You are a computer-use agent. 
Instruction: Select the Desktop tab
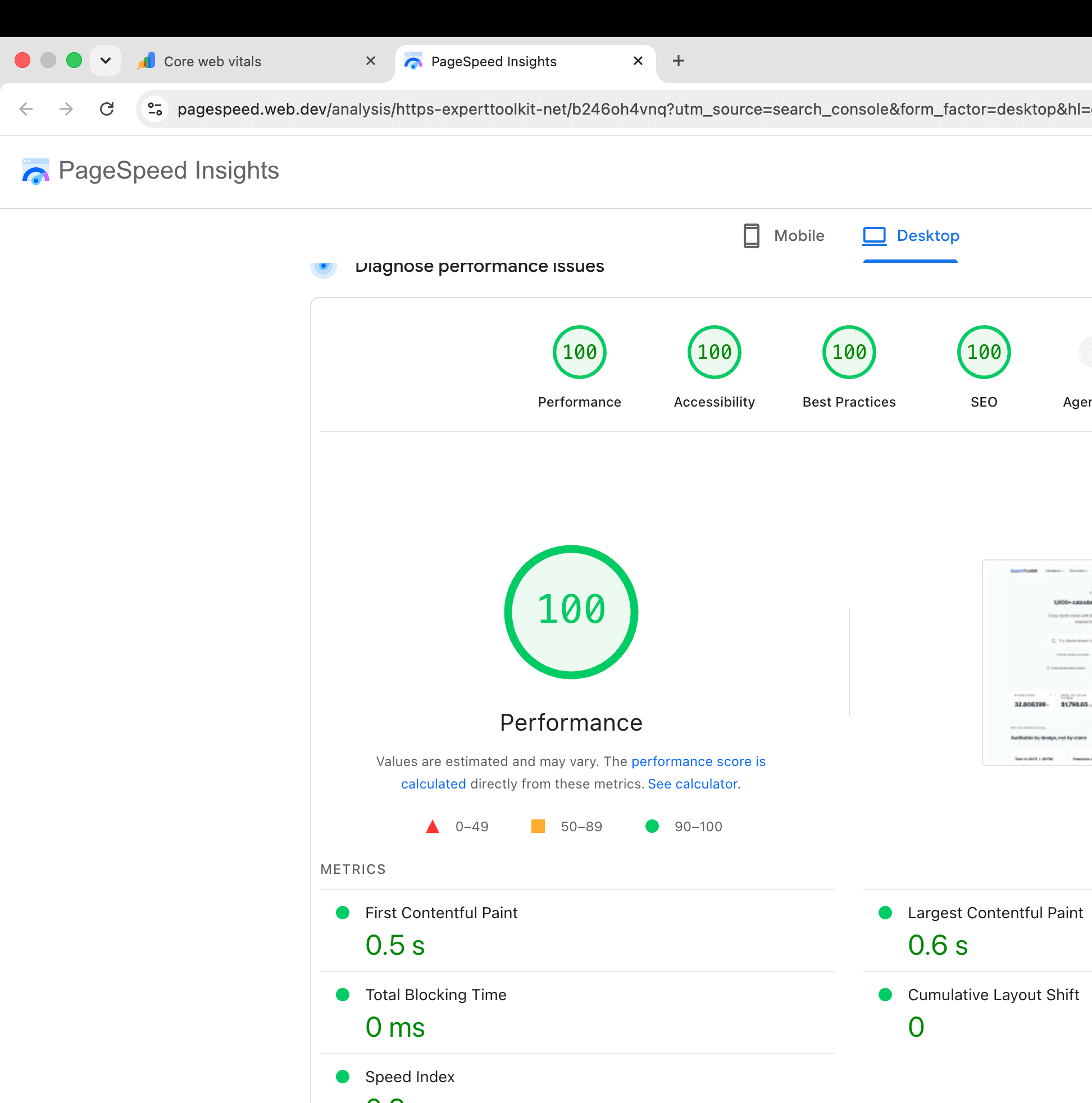pyautogui.click(x=911, y=236)
